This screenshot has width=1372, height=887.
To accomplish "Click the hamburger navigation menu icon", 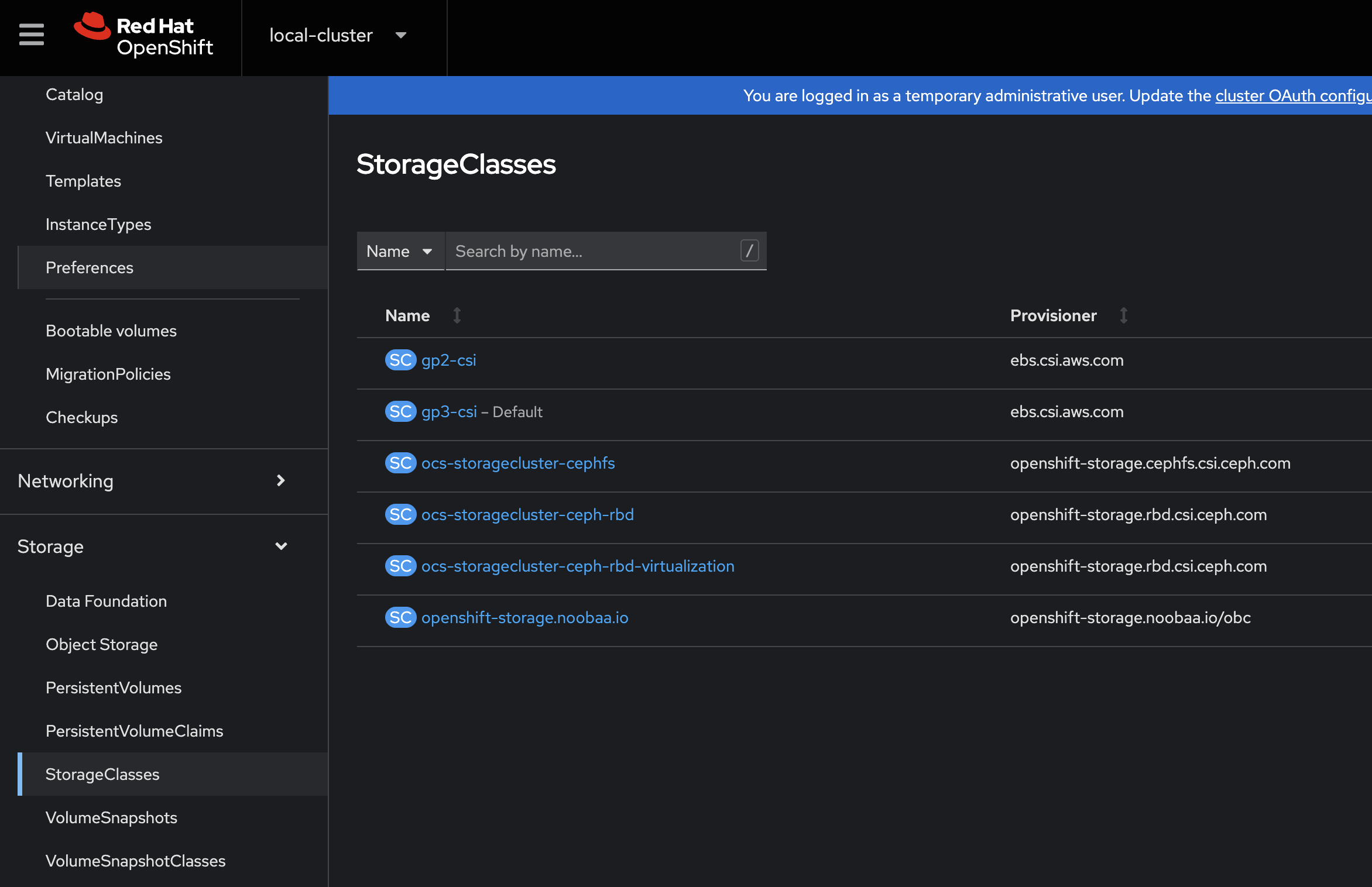I will point(32,35).
